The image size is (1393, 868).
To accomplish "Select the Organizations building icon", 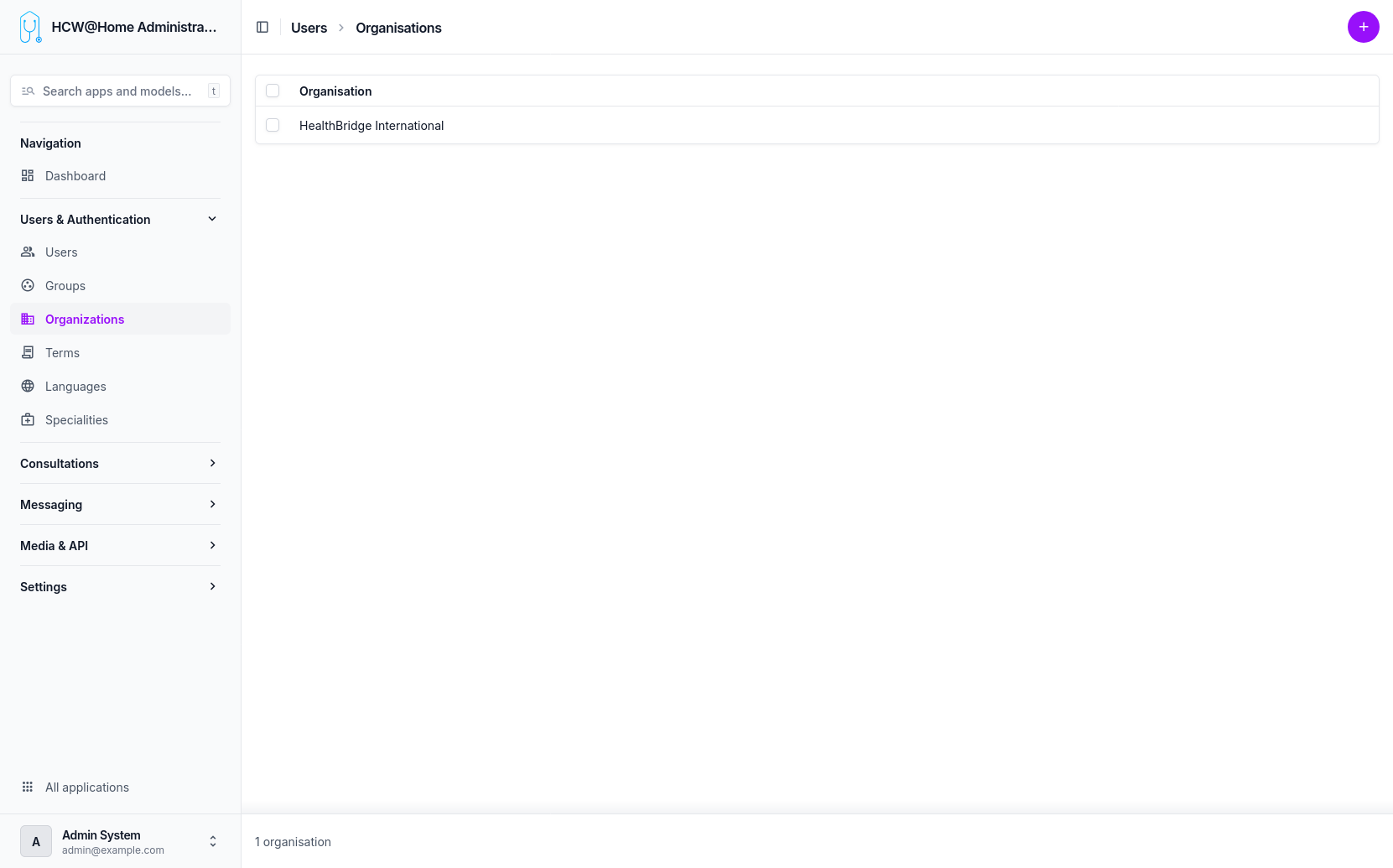I will [28, 319].
